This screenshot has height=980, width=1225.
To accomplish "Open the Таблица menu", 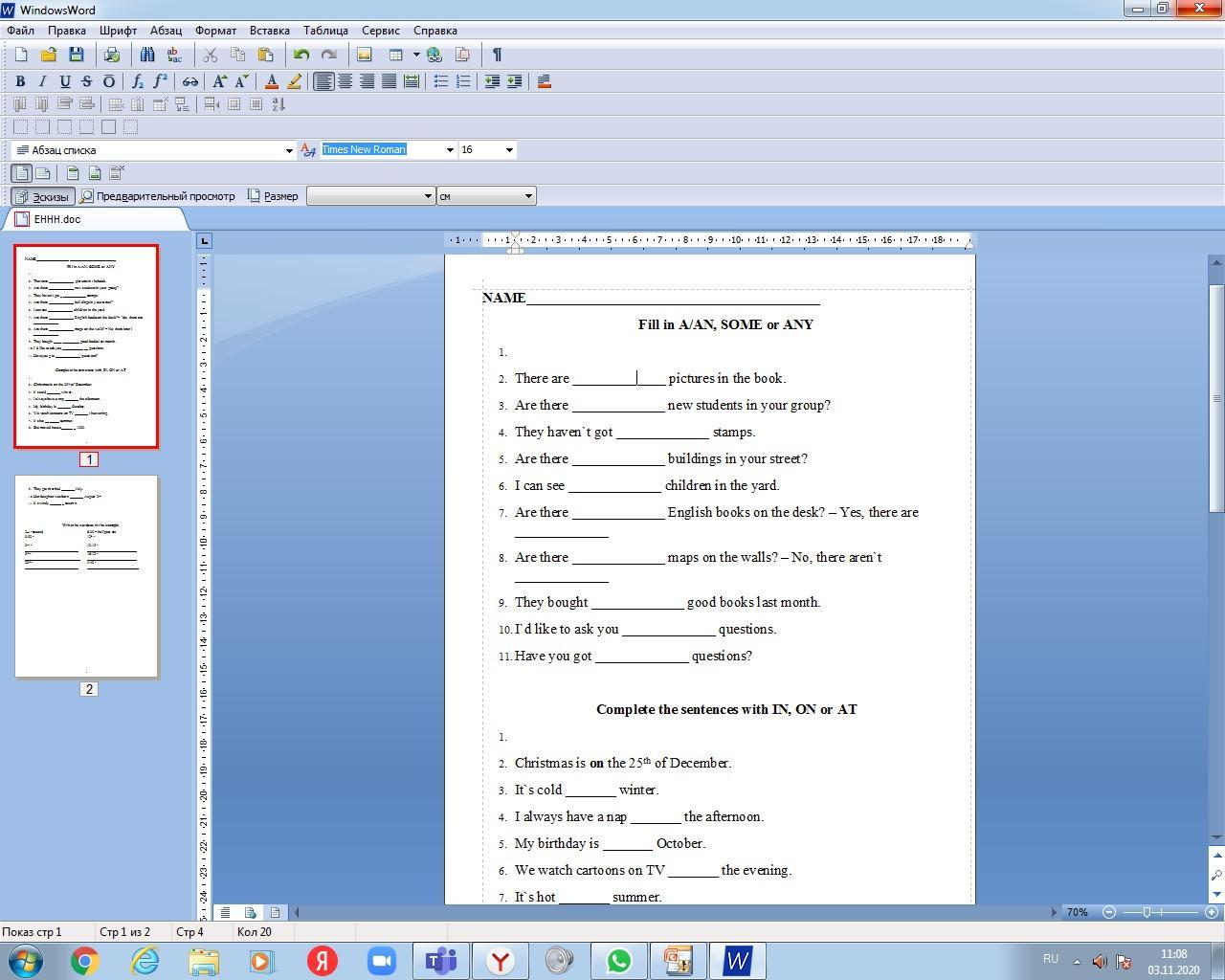I will click(x=325, y=31).
